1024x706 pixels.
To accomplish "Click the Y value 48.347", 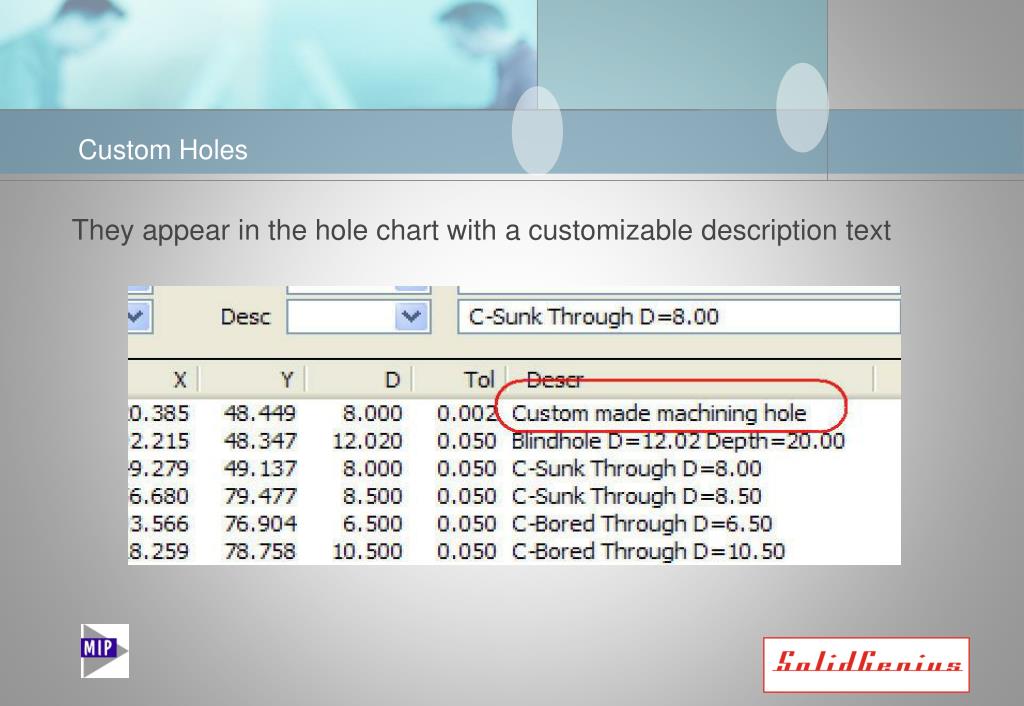I will pos(260,441).
